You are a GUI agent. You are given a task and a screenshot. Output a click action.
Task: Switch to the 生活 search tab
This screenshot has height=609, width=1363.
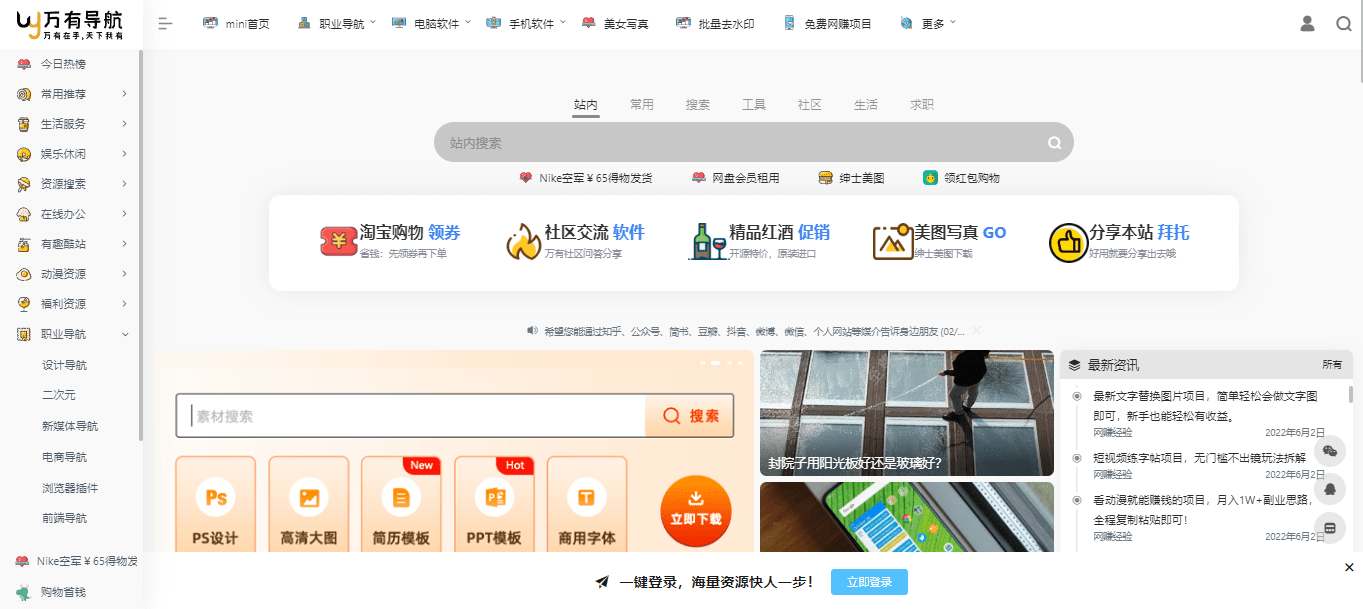[x=866, y=104]
